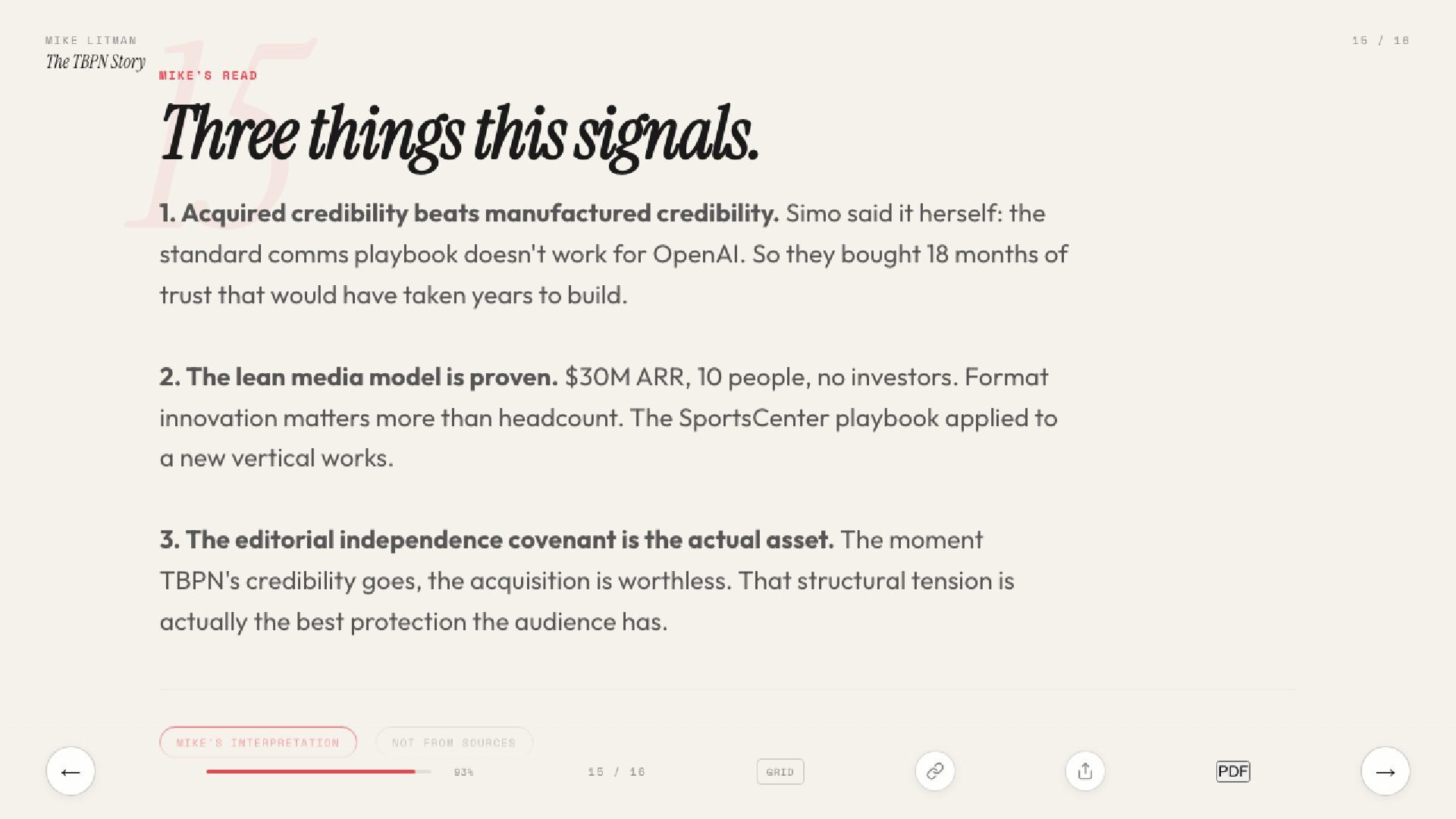Click the 93% progress label
This screenshot has width=1456, height=819.
pos(463,772)
